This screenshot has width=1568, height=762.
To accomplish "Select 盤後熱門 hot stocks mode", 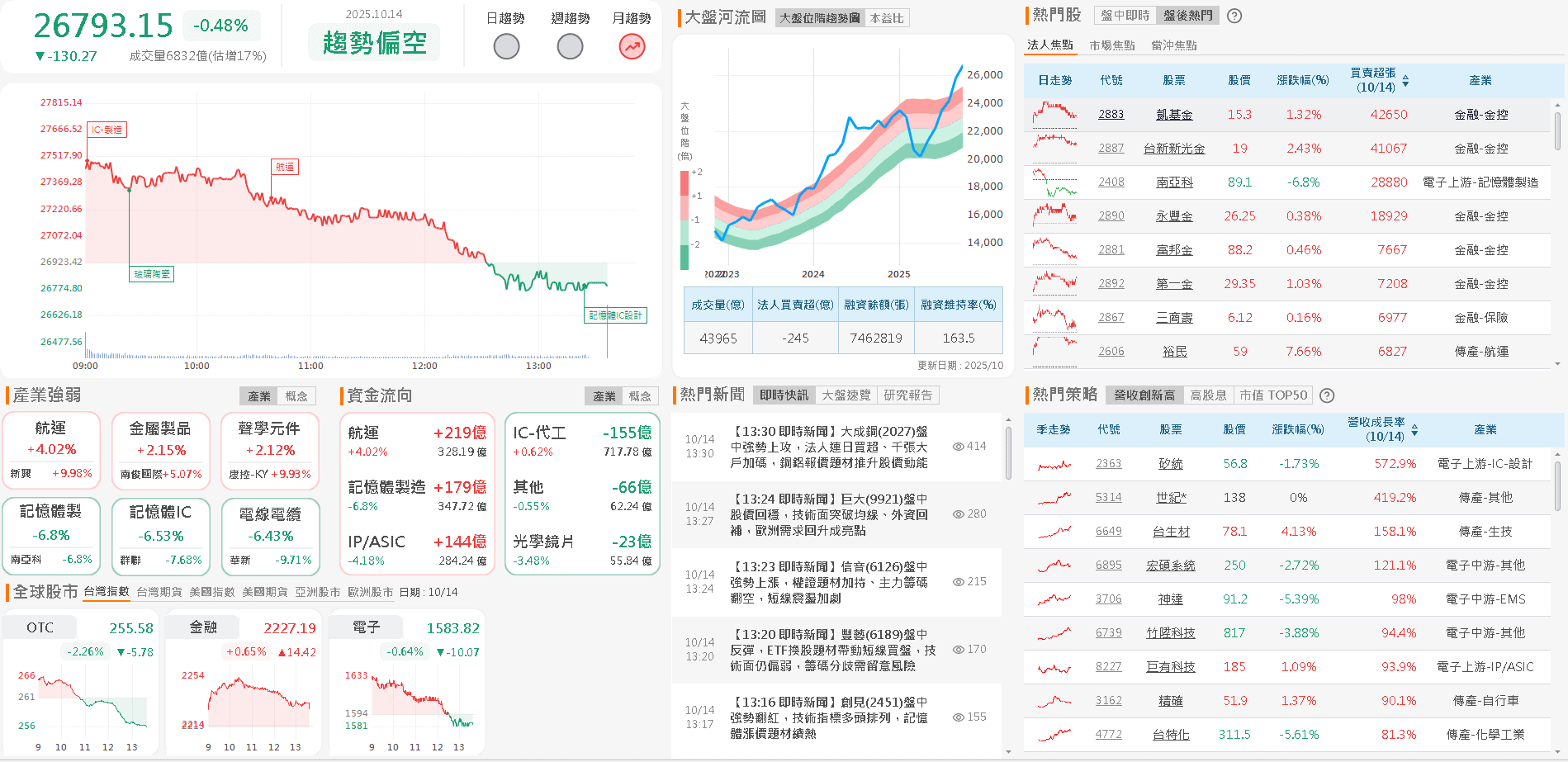I will pyautogui.click(x=1187, y=16).
